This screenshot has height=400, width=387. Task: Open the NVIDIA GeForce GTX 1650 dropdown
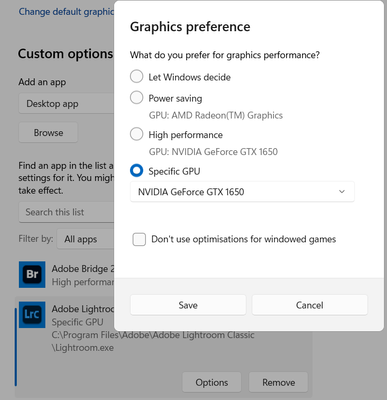point(242,192)
